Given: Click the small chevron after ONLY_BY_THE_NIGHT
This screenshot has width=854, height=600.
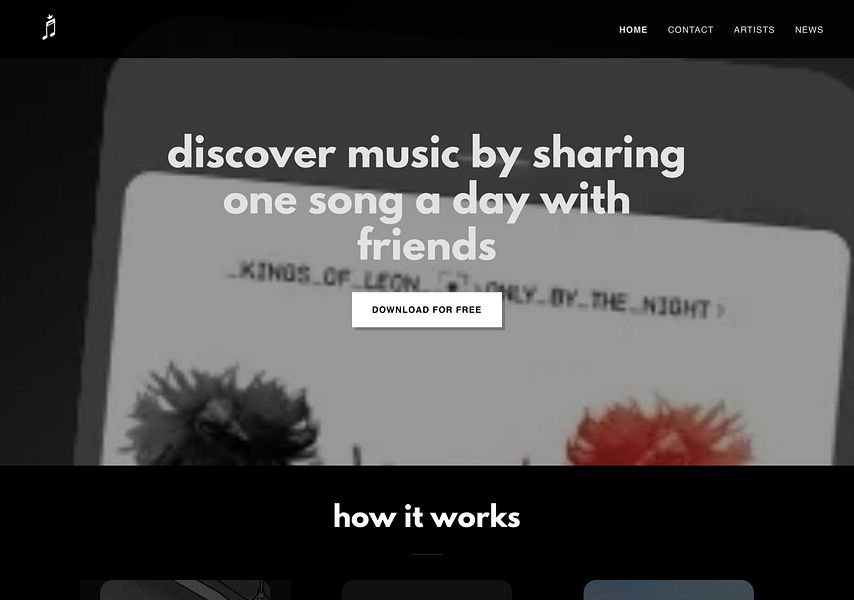Looking at the screenshot, I should point(721,310).
